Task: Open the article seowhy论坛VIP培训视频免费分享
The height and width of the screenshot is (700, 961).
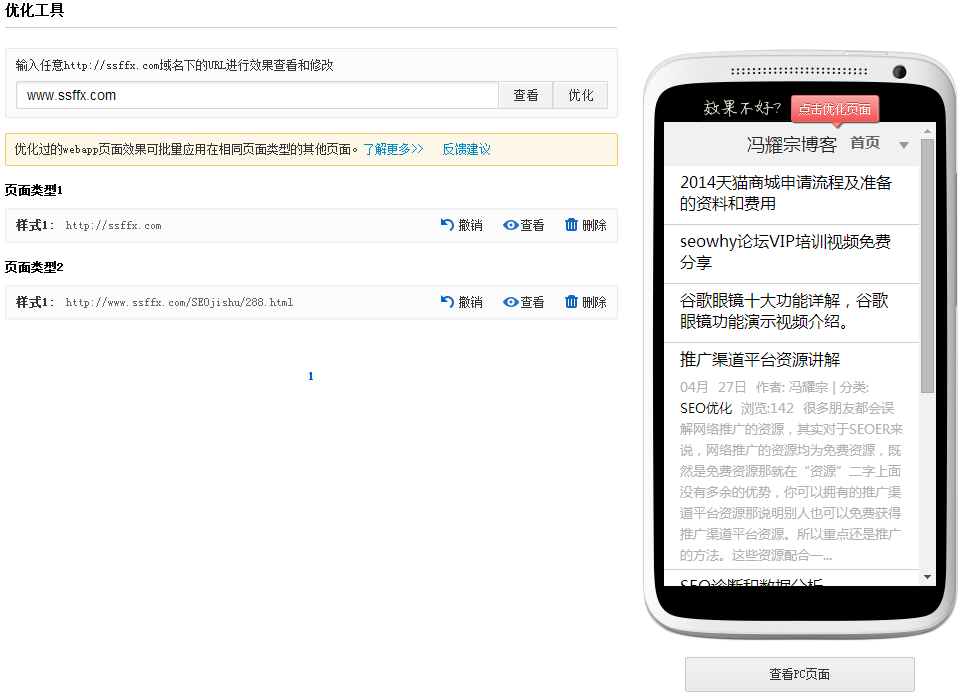Action: (x=785, y=252)
